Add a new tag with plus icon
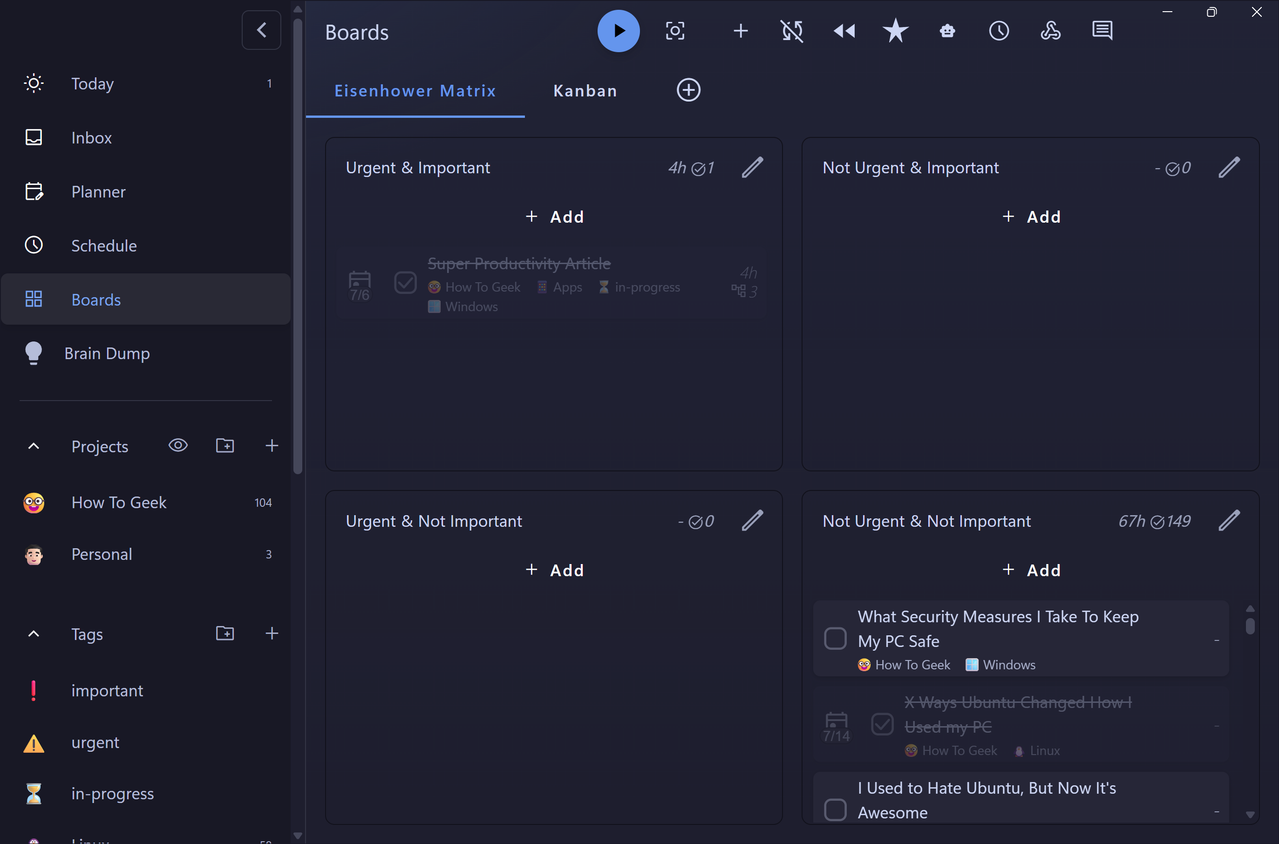Image resolution: width=1279 pixels, height=844 pixels. (x=271, y=634)
